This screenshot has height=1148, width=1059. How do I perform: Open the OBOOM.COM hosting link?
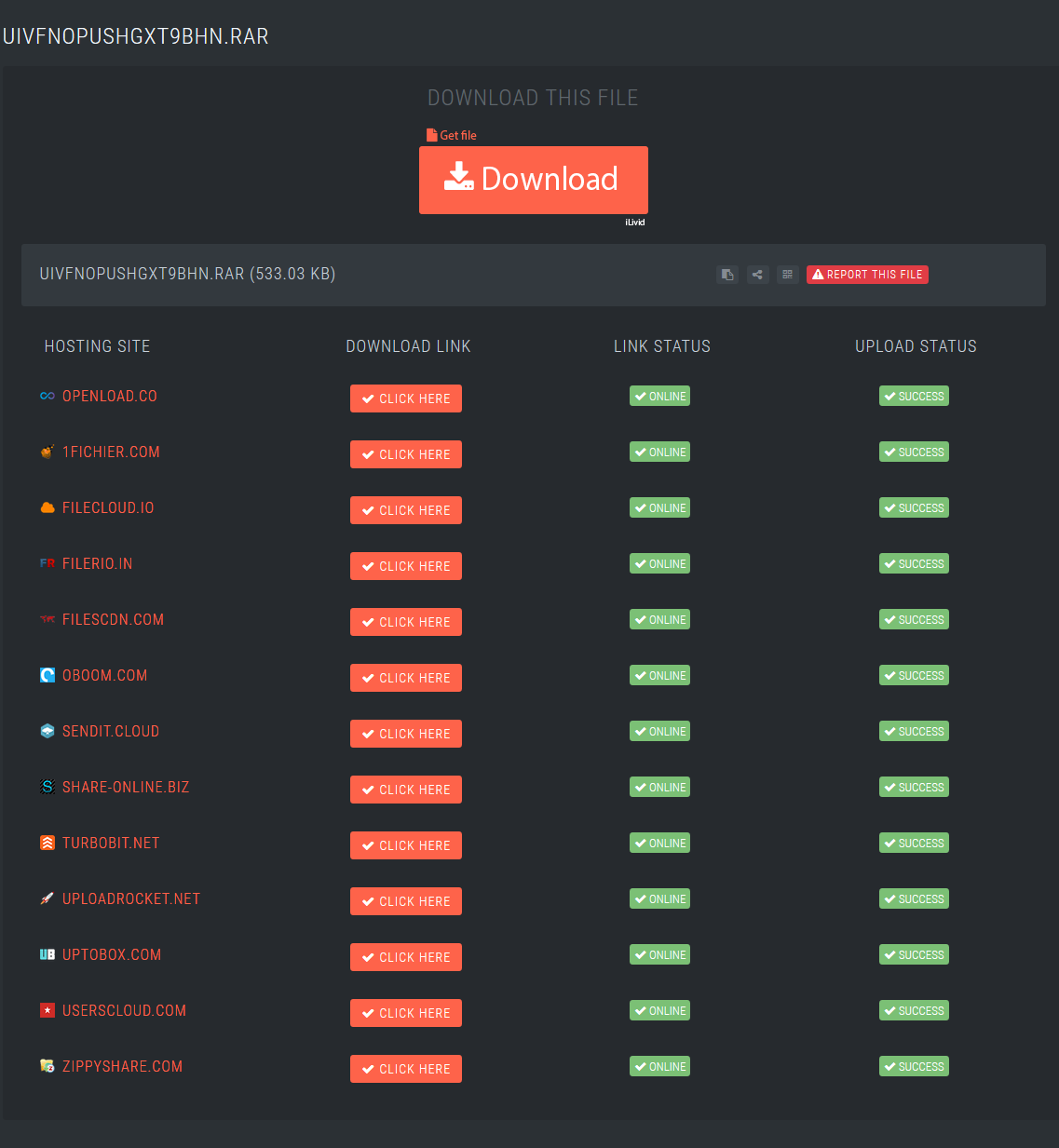click(x=105, y=675)
